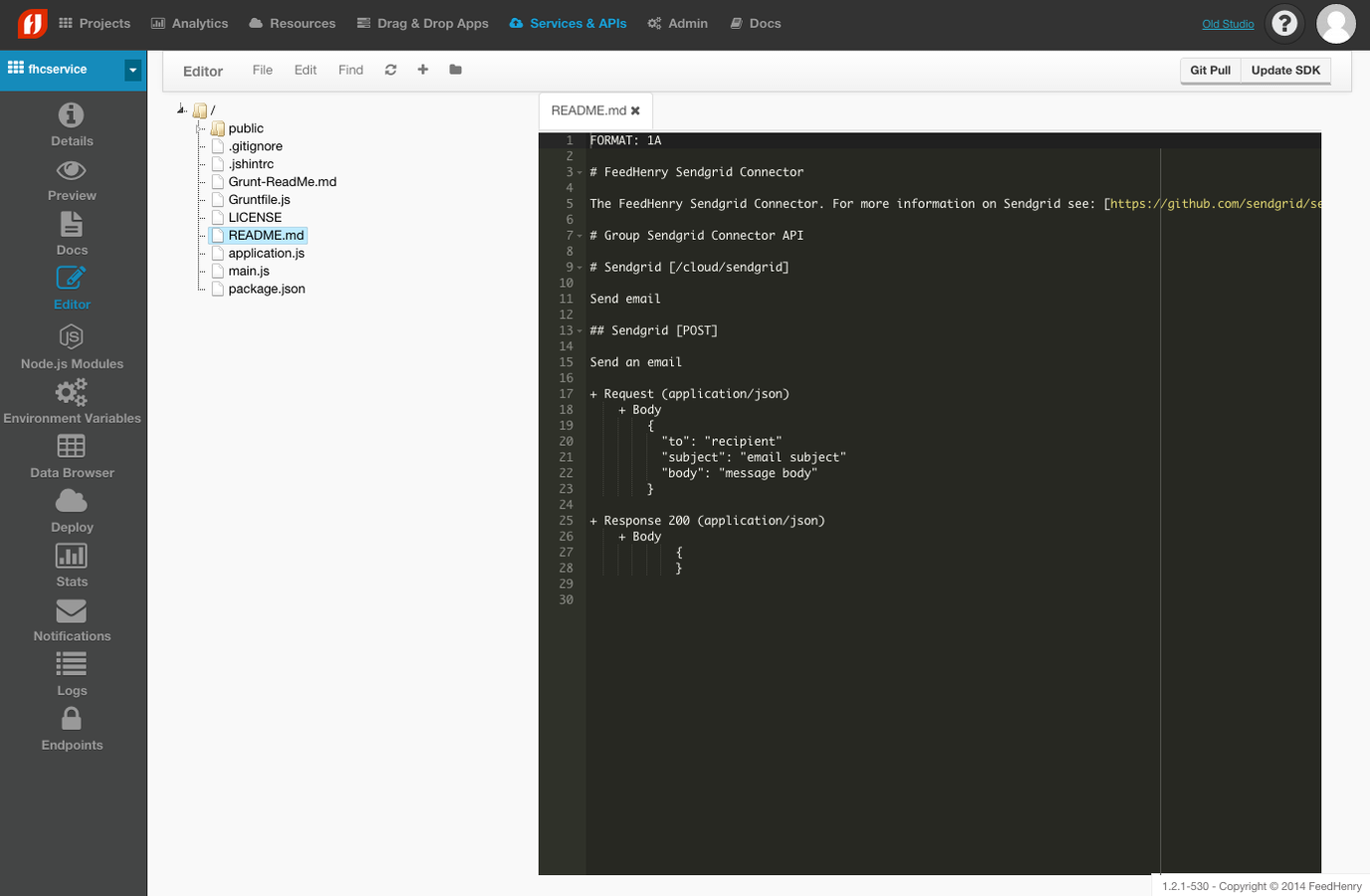Open the Logs list icon
Screen dimensions: 1370x896
(x=72, y=663)
